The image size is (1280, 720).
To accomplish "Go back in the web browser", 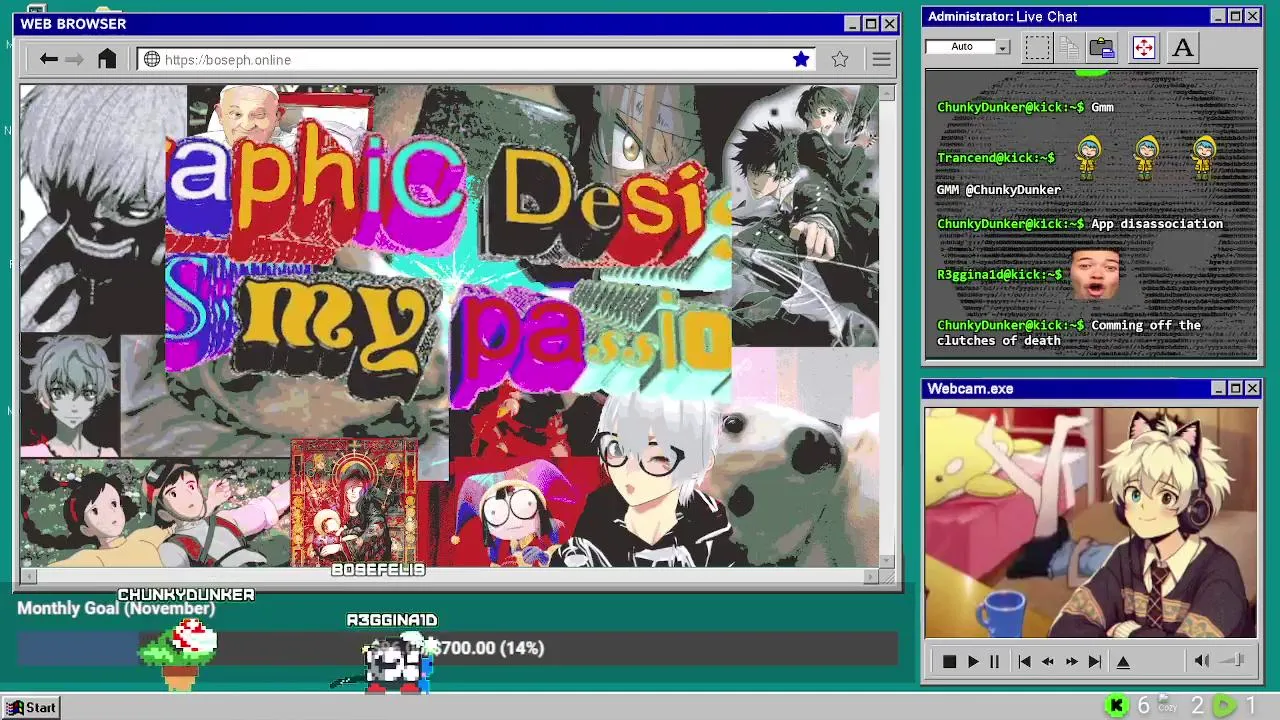I will 48,60.
